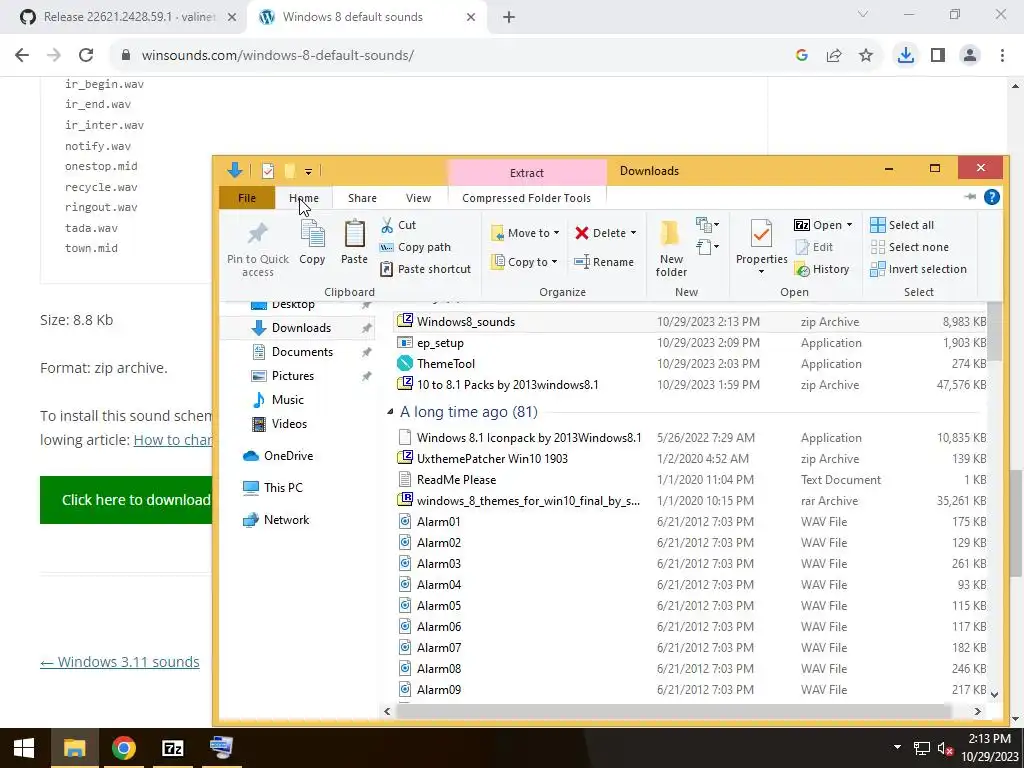Open 7-Zip from the taskbar

[172, 748]
